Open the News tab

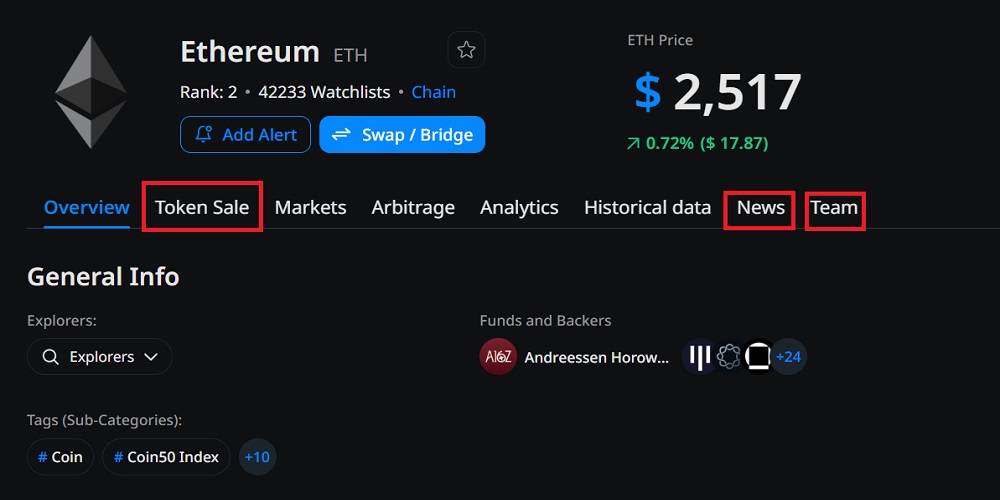pos(760,208)
